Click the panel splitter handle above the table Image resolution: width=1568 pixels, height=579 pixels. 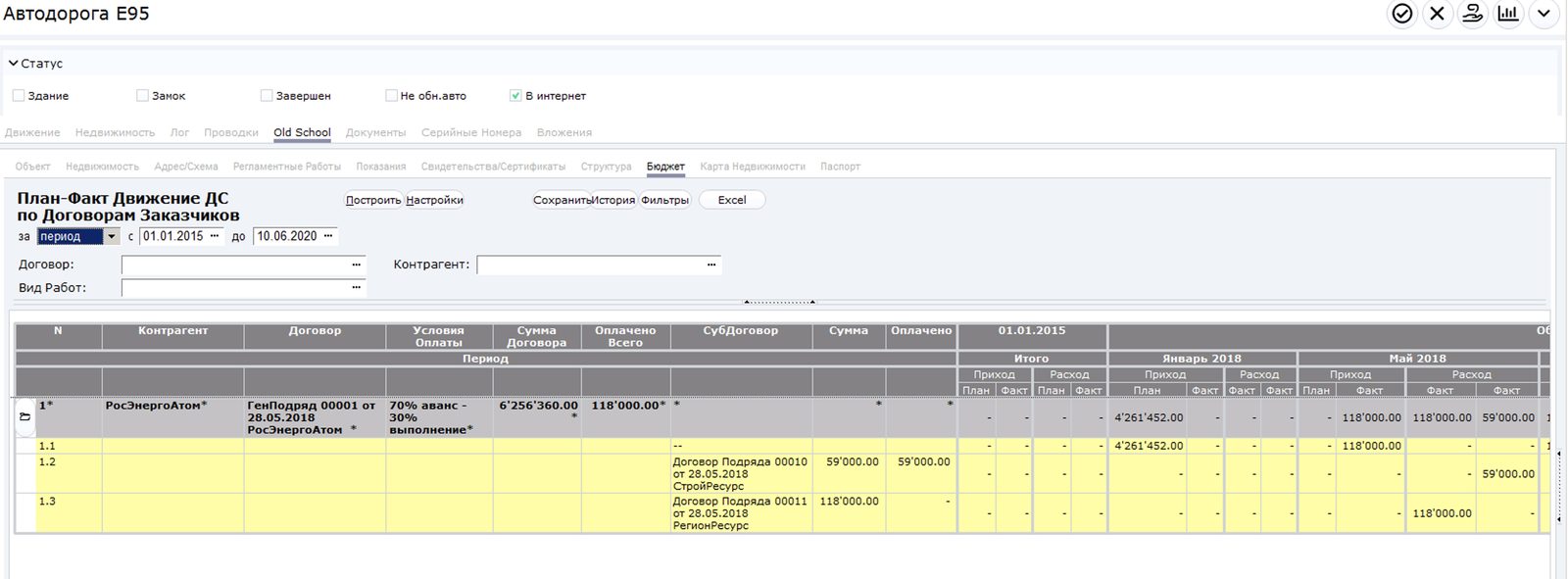[779, 302]
